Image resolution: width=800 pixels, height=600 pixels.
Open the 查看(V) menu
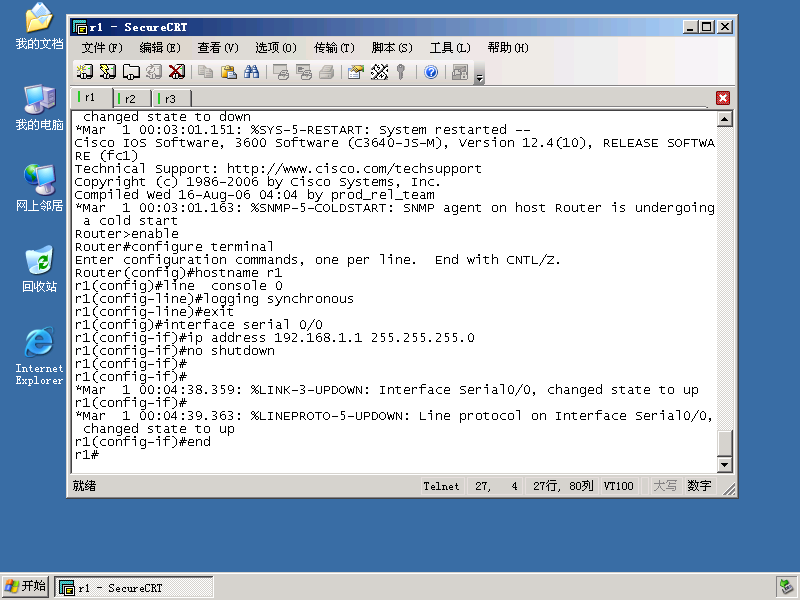(x=218, y=48)
